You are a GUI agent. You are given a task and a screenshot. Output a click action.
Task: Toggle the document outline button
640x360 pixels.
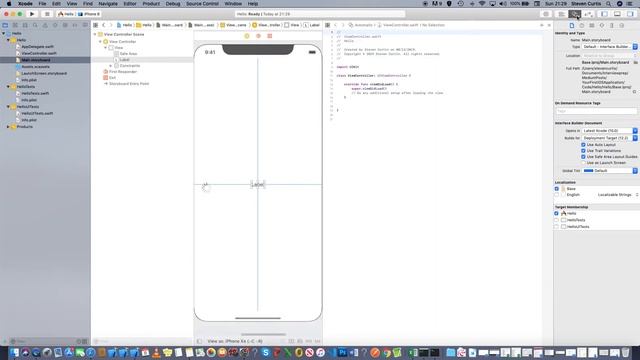(199, 341)
